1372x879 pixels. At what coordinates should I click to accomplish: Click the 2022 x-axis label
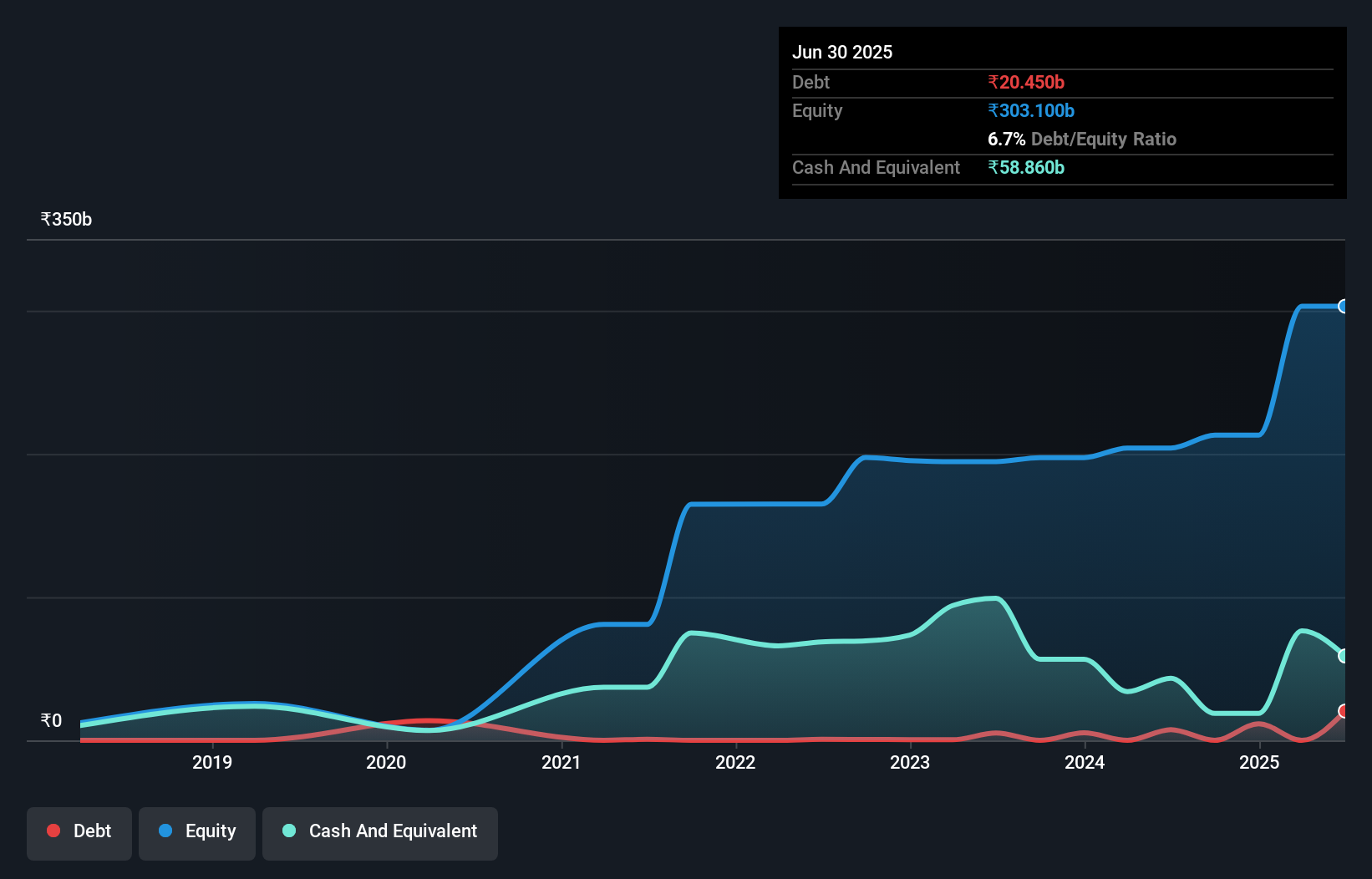coord(735,762)
